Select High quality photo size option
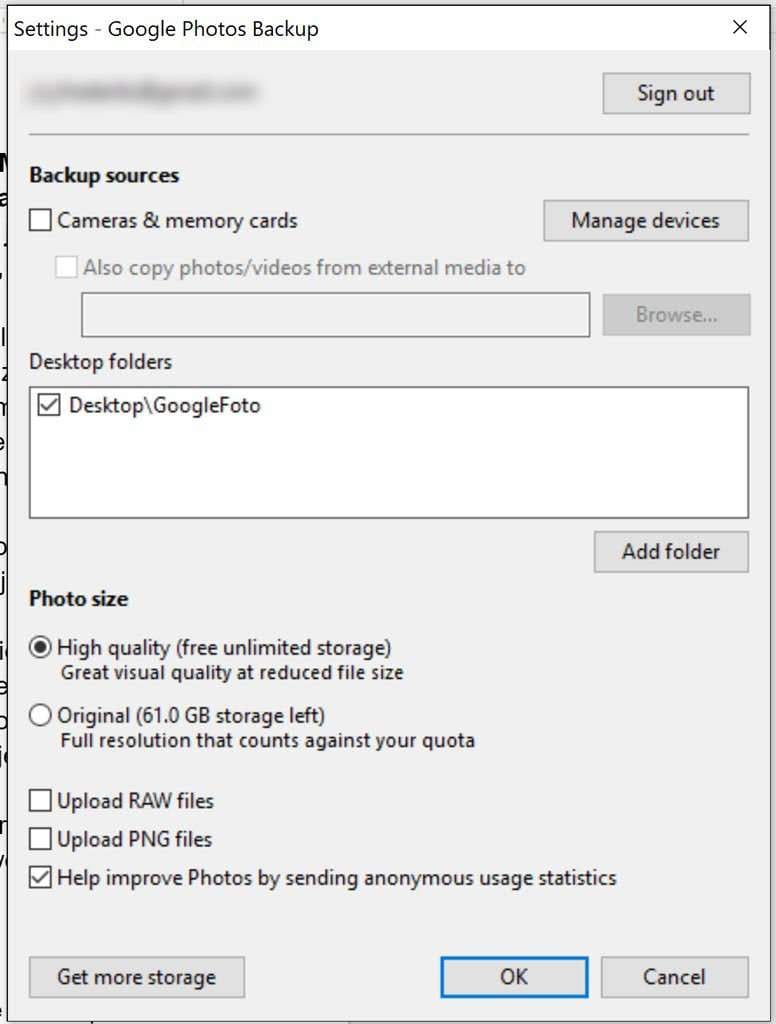Screen dimensions: 776x1024 (40, 647)
